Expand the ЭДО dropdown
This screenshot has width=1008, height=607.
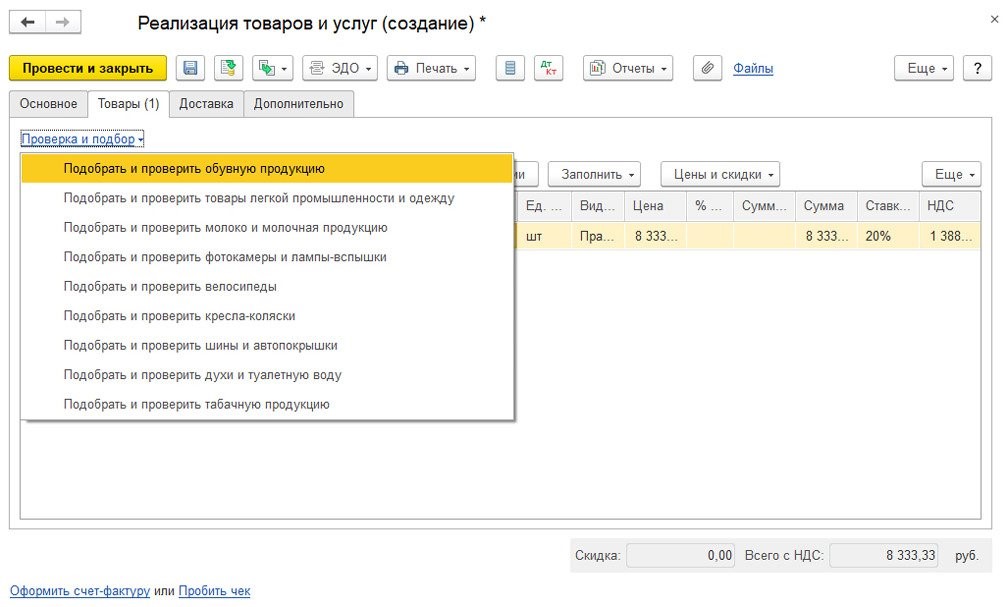(x=339, y=68)
